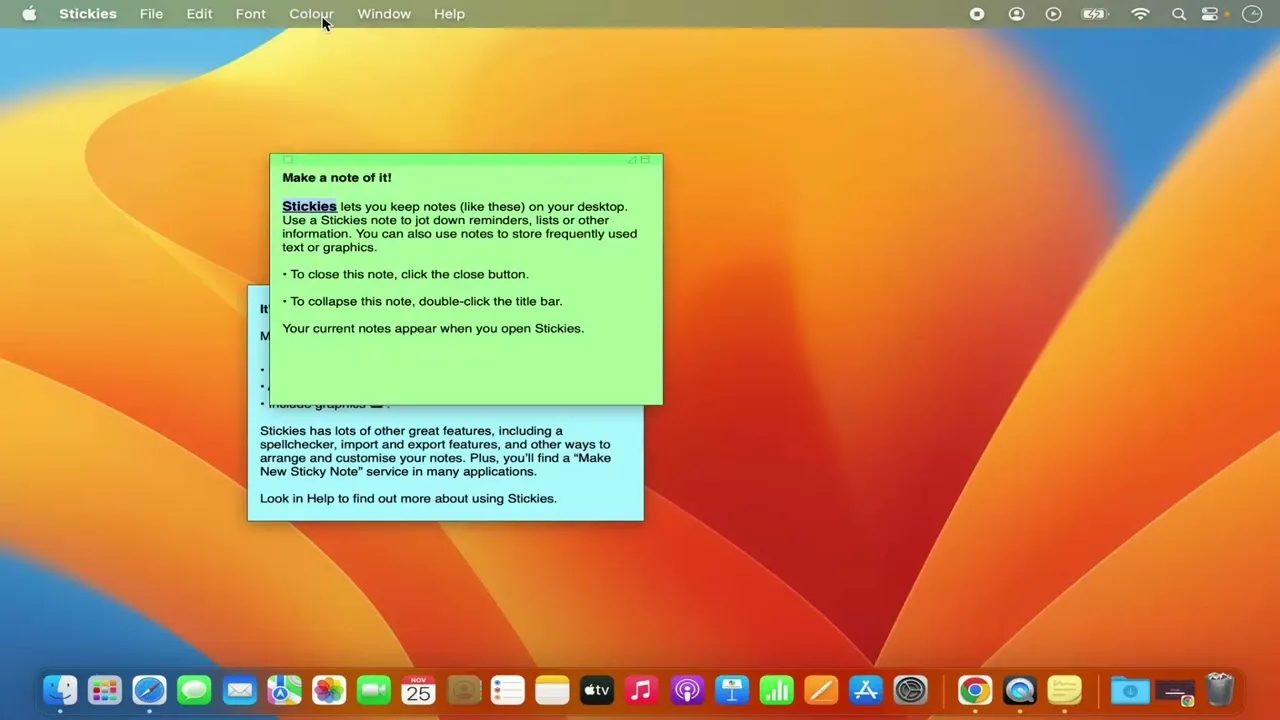This screenshot has width=1280, height=720.
Task: Open Control Centre
Action: [x=1210, y=14]
